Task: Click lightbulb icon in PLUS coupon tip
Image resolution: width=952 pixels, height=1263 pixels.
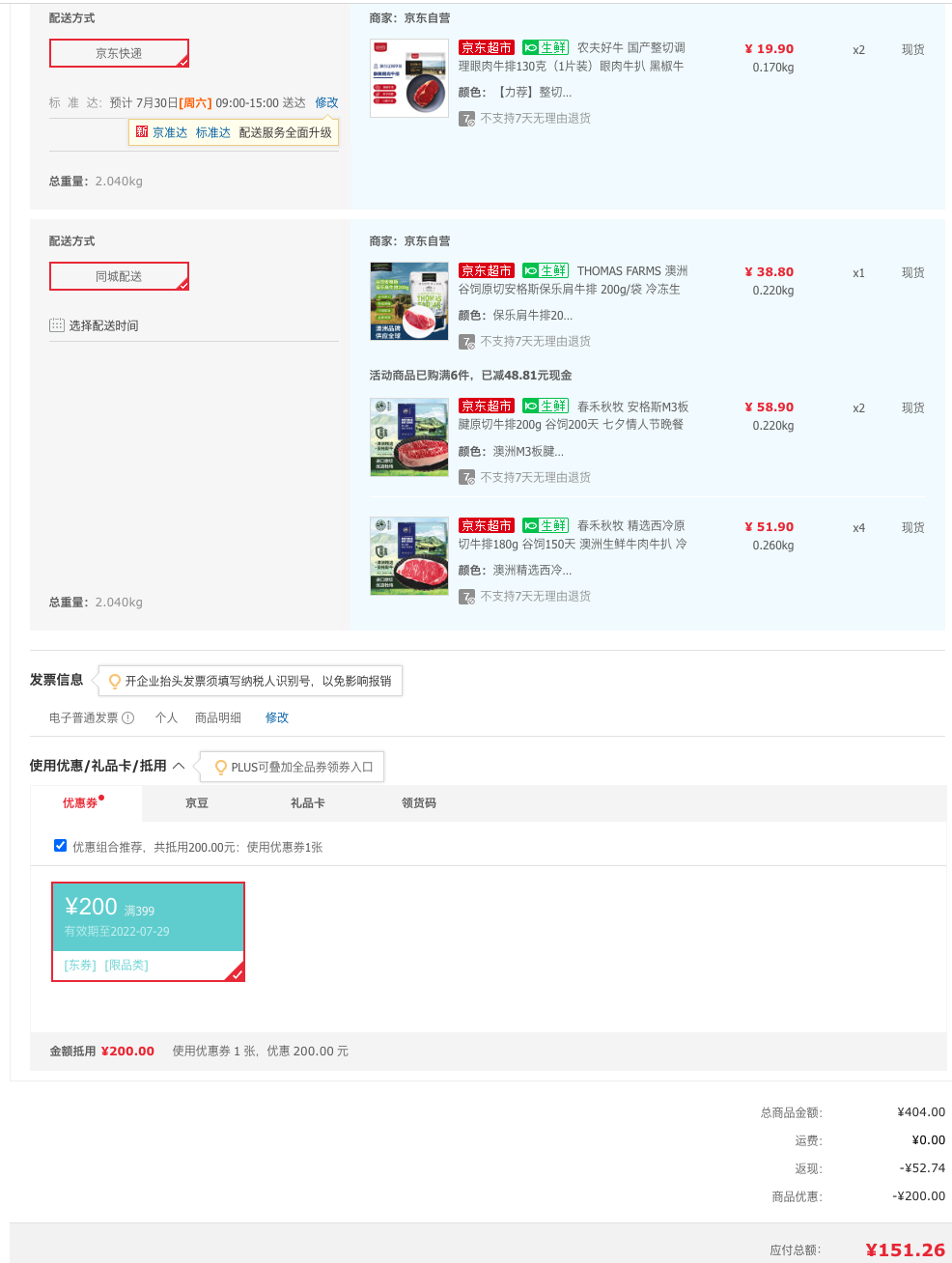Action: click(x=221, y=767)
